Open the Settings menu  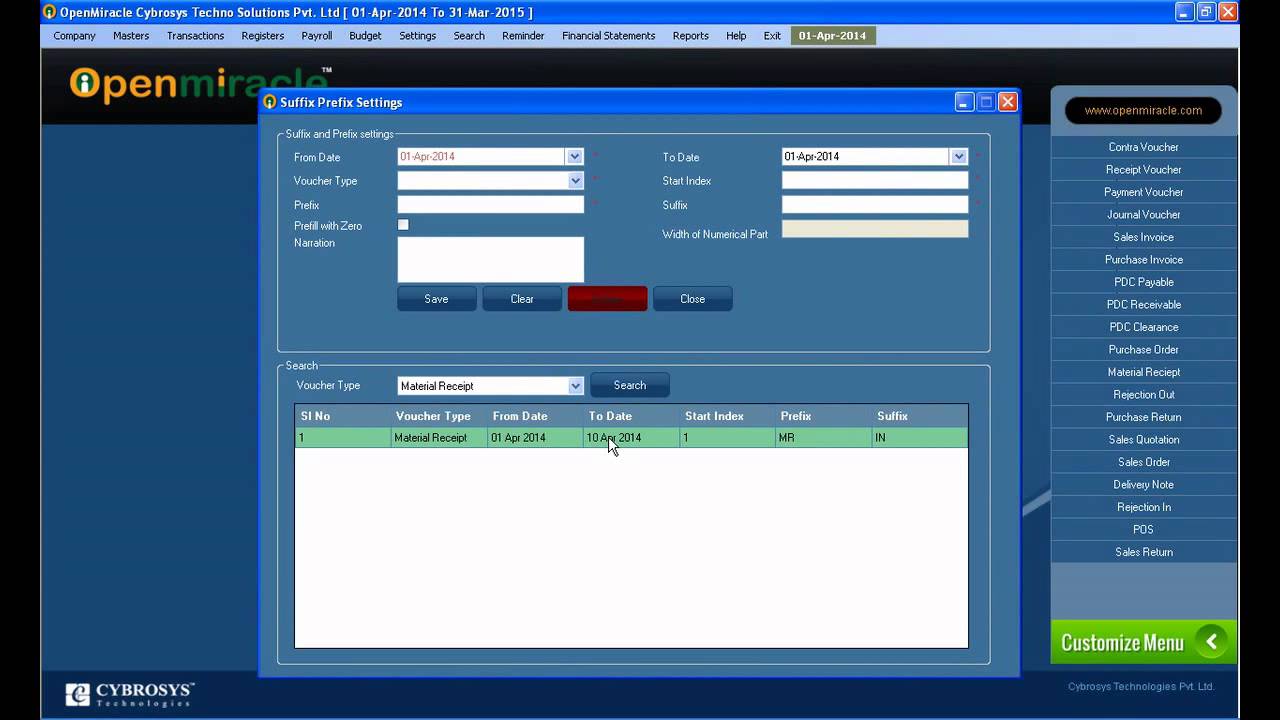pyautogui.click(x=417, y=36)
